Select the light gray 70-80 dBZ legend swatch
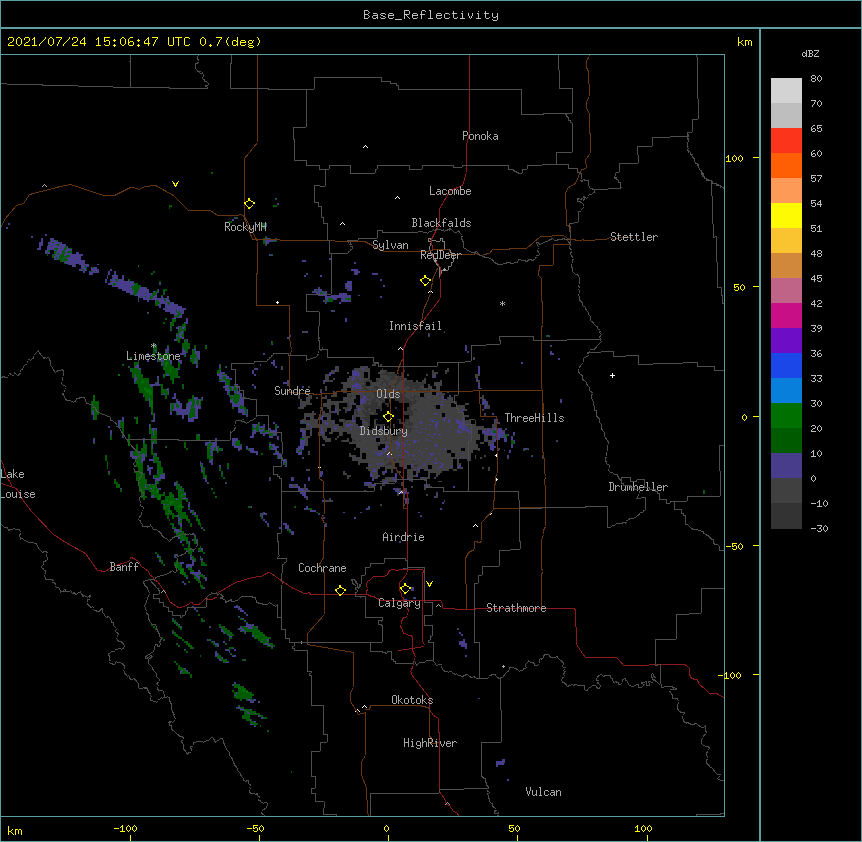862x842 pixels. pyautogui.click(x=786, y=91)
